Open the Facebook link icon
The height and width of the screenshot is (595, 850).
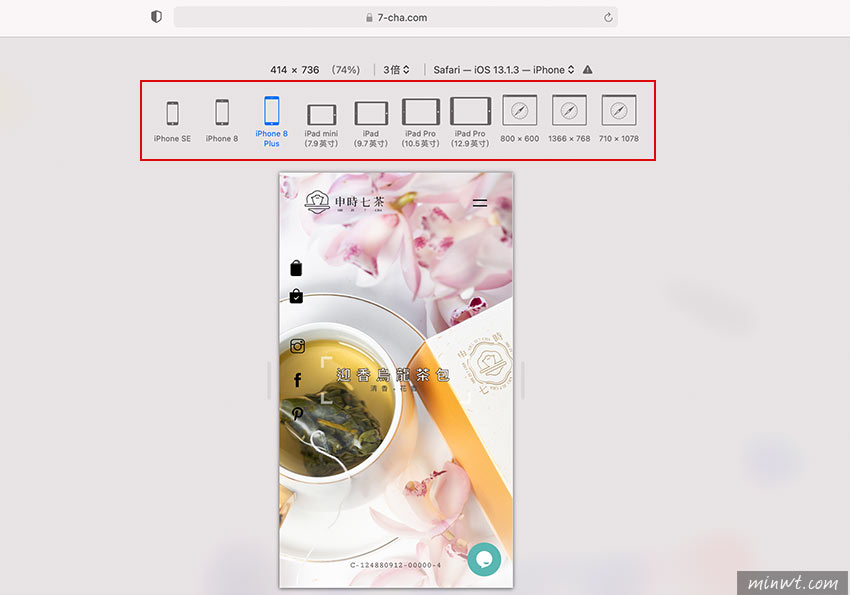click(297, 380)
